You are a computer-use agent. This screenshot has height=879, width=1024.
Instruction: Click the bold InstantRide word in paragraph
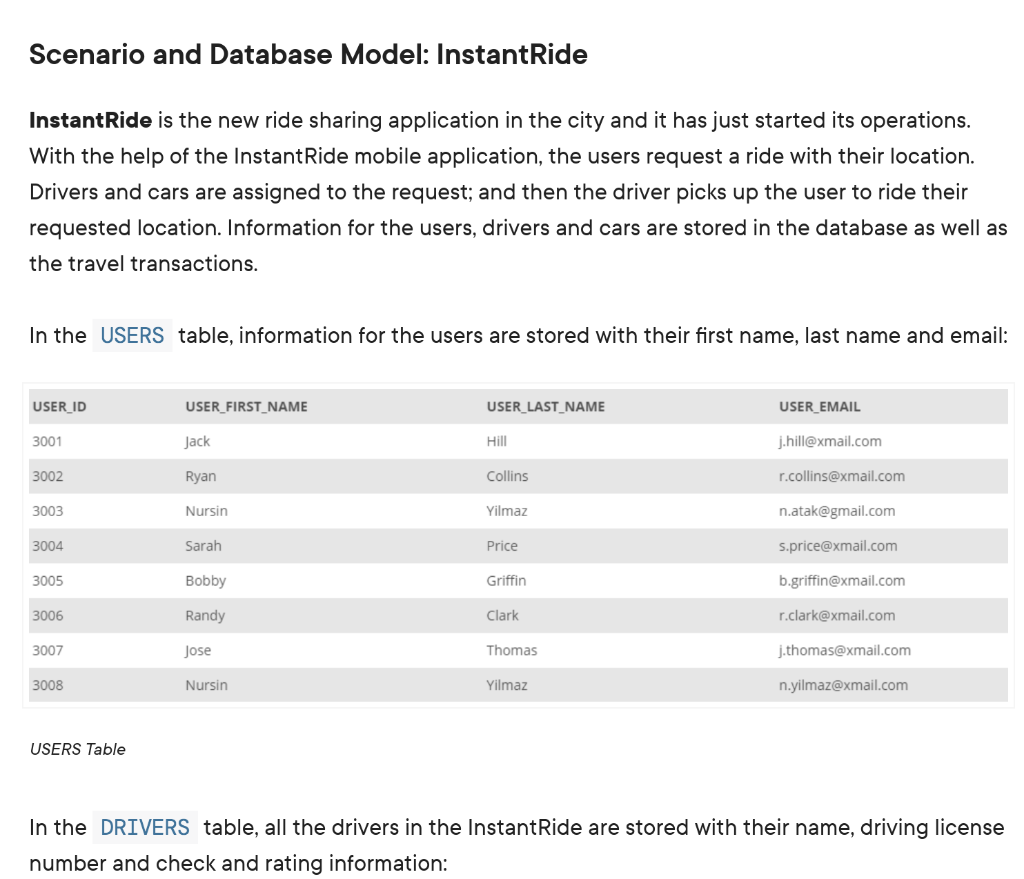[91, 120]
